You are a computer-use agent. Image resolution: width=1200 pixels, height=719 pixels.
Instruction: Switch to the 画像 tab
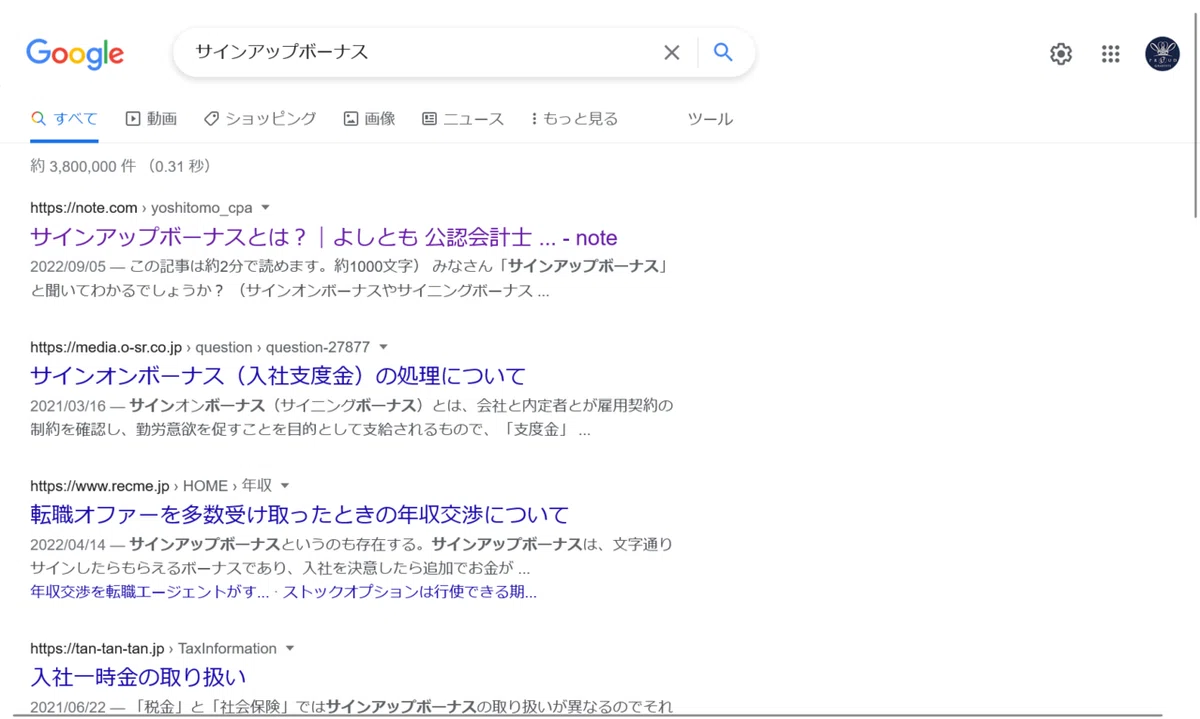[369, 119]
